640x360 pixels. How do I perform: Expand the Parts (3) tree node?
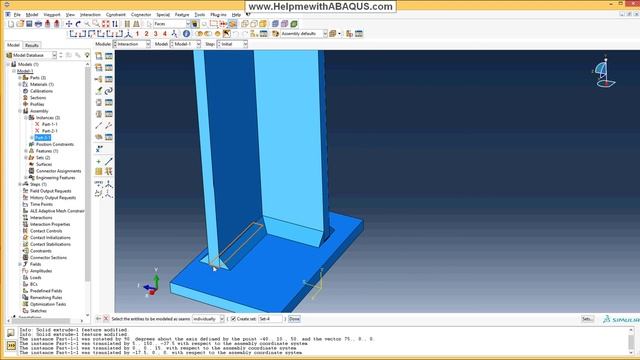(x=20, y=78)
